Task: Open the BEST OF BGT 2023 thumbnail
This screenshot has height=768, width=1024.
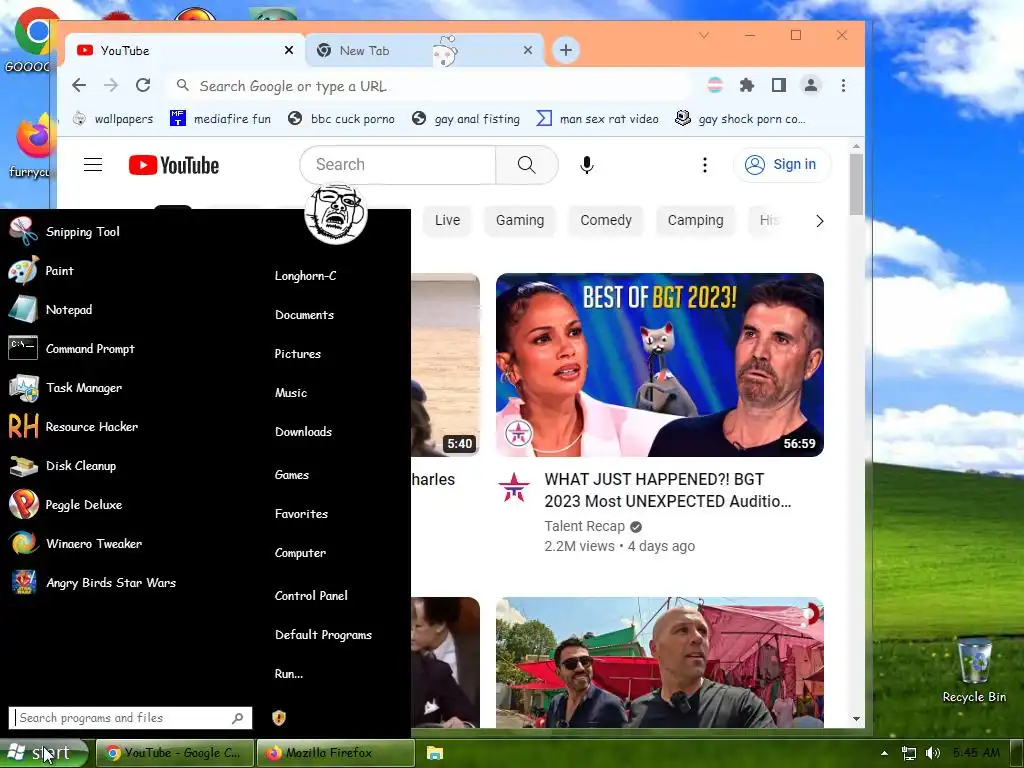Action: click(x=660, y=365)
